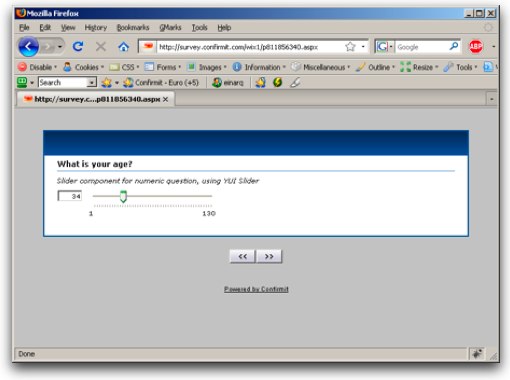Open Confirmit - Euro (+5) bookmark

[x=161, y=82]
